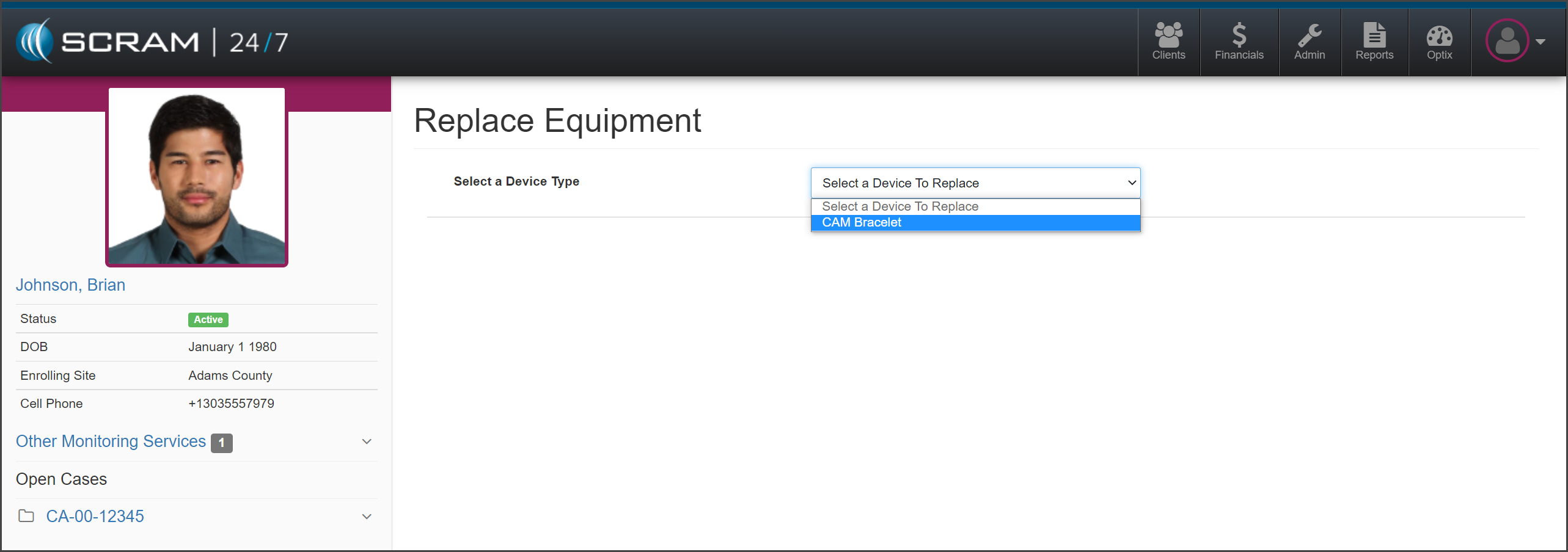Click the SCRAM 24/7 logo
The image size is (1568, 552).
click(152, 42)
